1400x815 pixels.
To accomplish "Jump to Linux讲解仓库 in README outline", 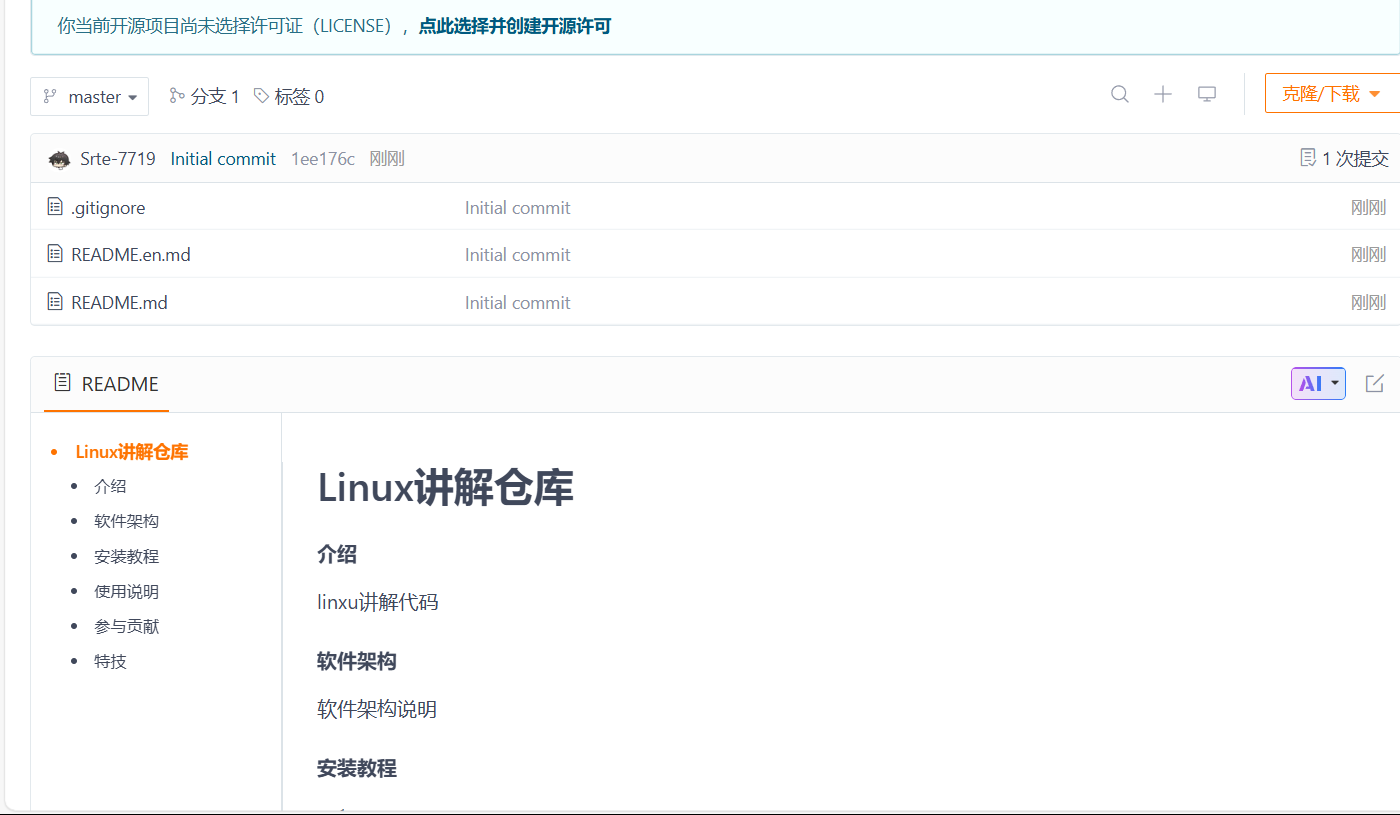I will [x=132, y=452].
